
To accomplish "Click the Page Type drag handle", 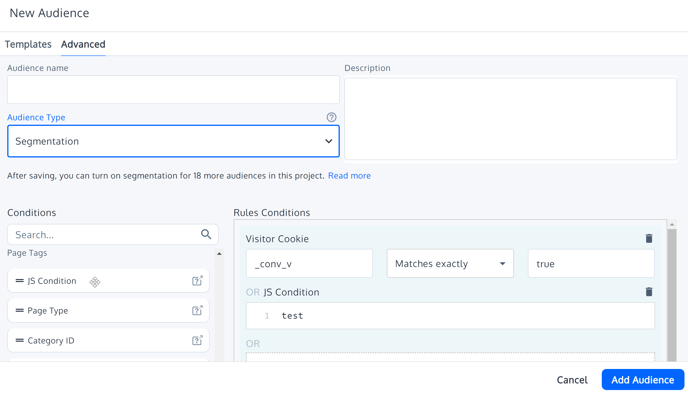I will pyautogui.click(x=19, y=311).
